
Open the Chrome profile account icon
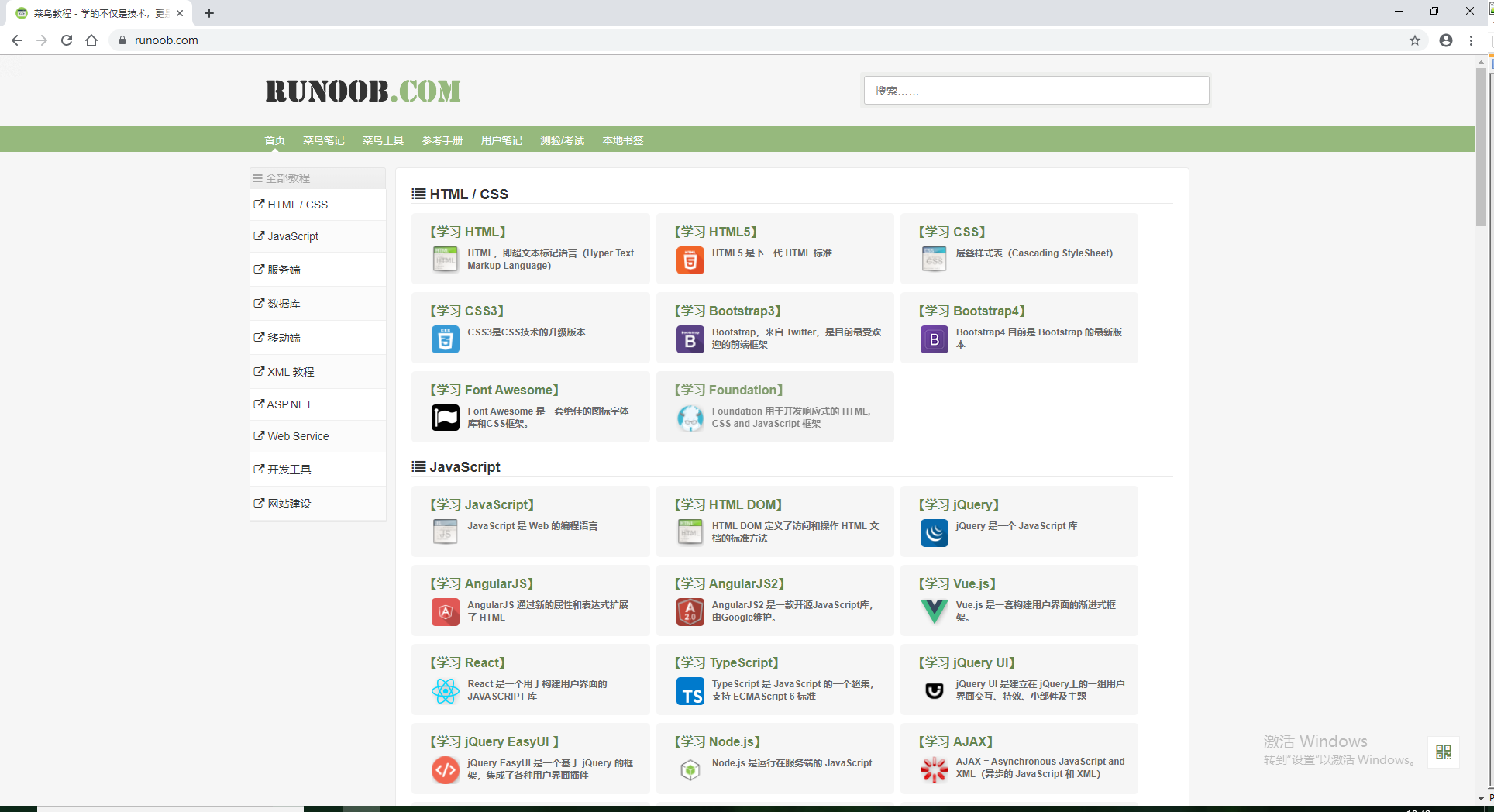1446,40
